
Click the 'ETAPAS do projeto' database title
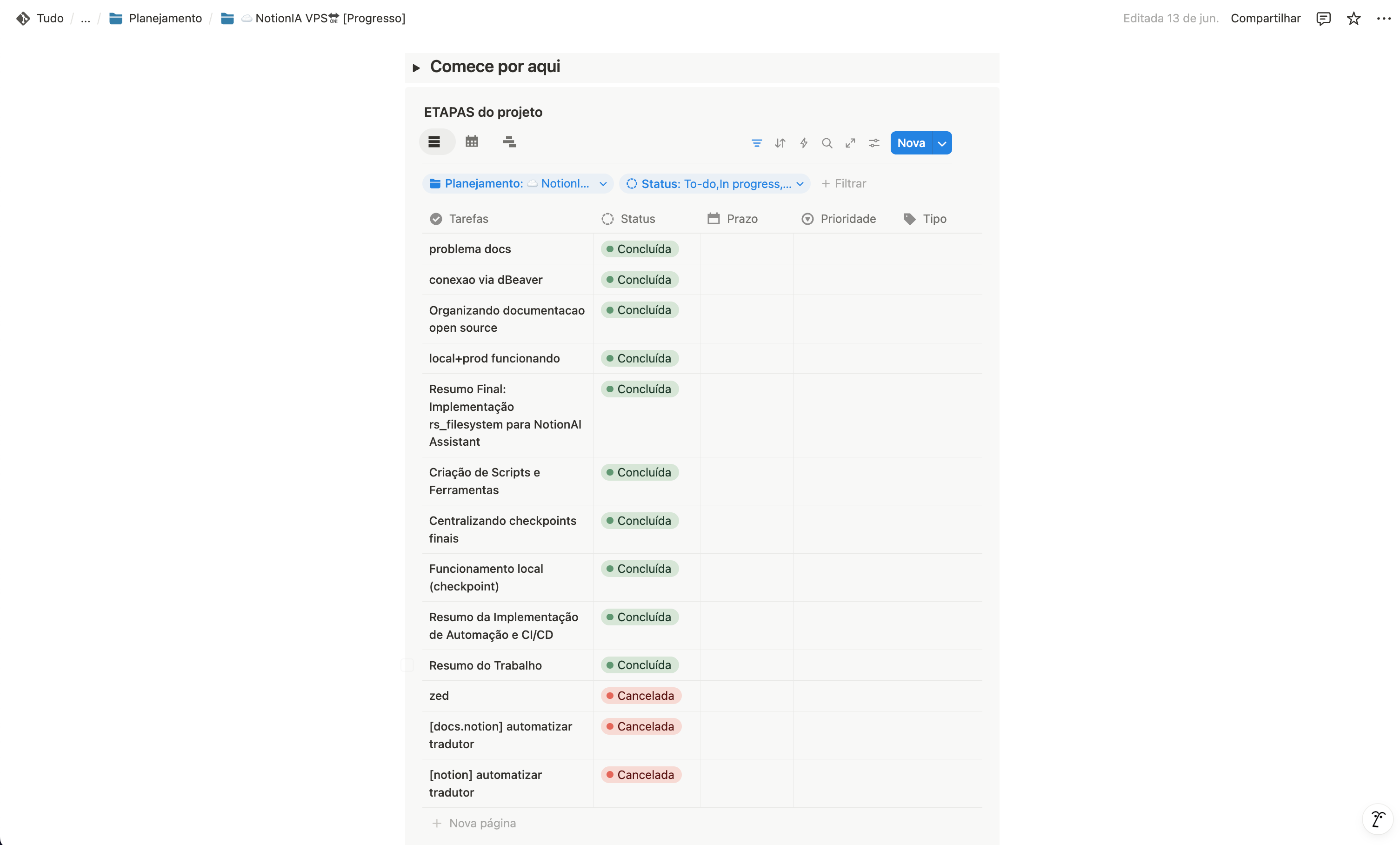(483, 112)
